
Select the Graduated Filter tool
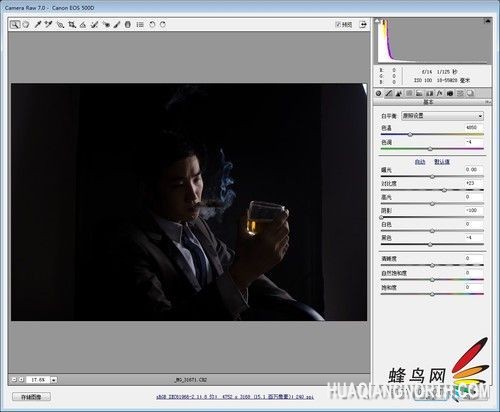128,24
